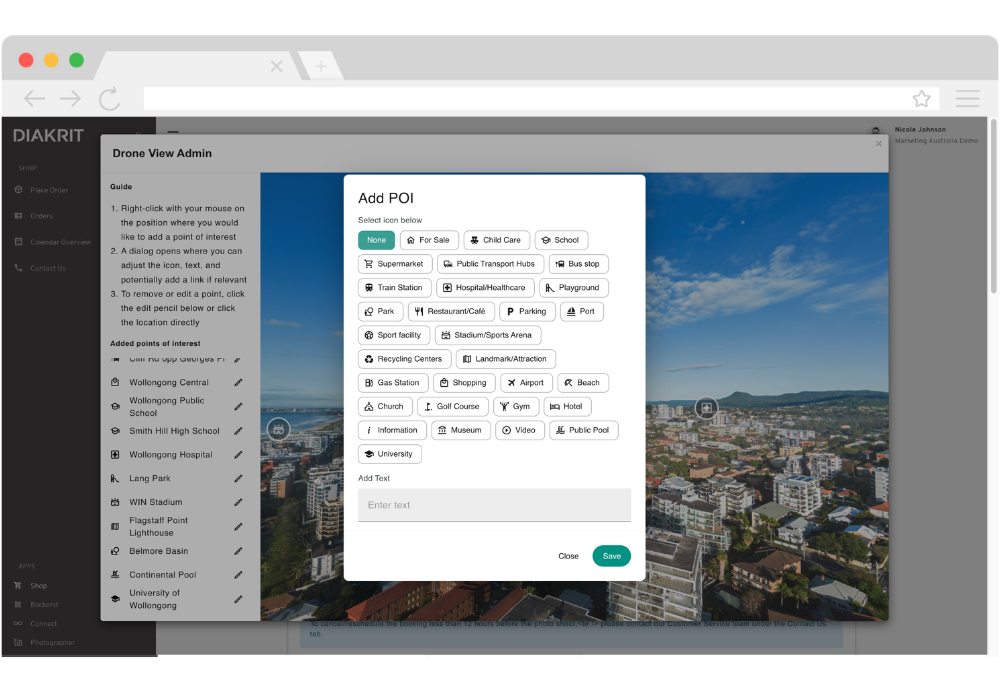This screenshot has width=1000, height=700.
Task: Click the browser back arrow
Action: (x=34, y=98)
